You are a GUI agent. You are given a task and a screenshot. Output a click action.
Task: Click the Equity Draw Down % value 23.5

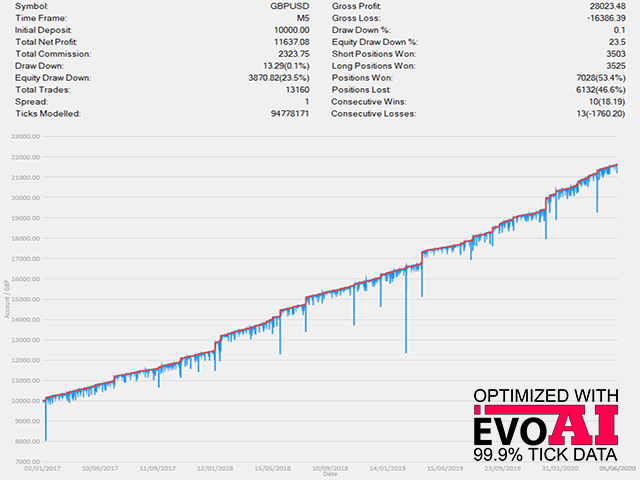tap(617, 42)
